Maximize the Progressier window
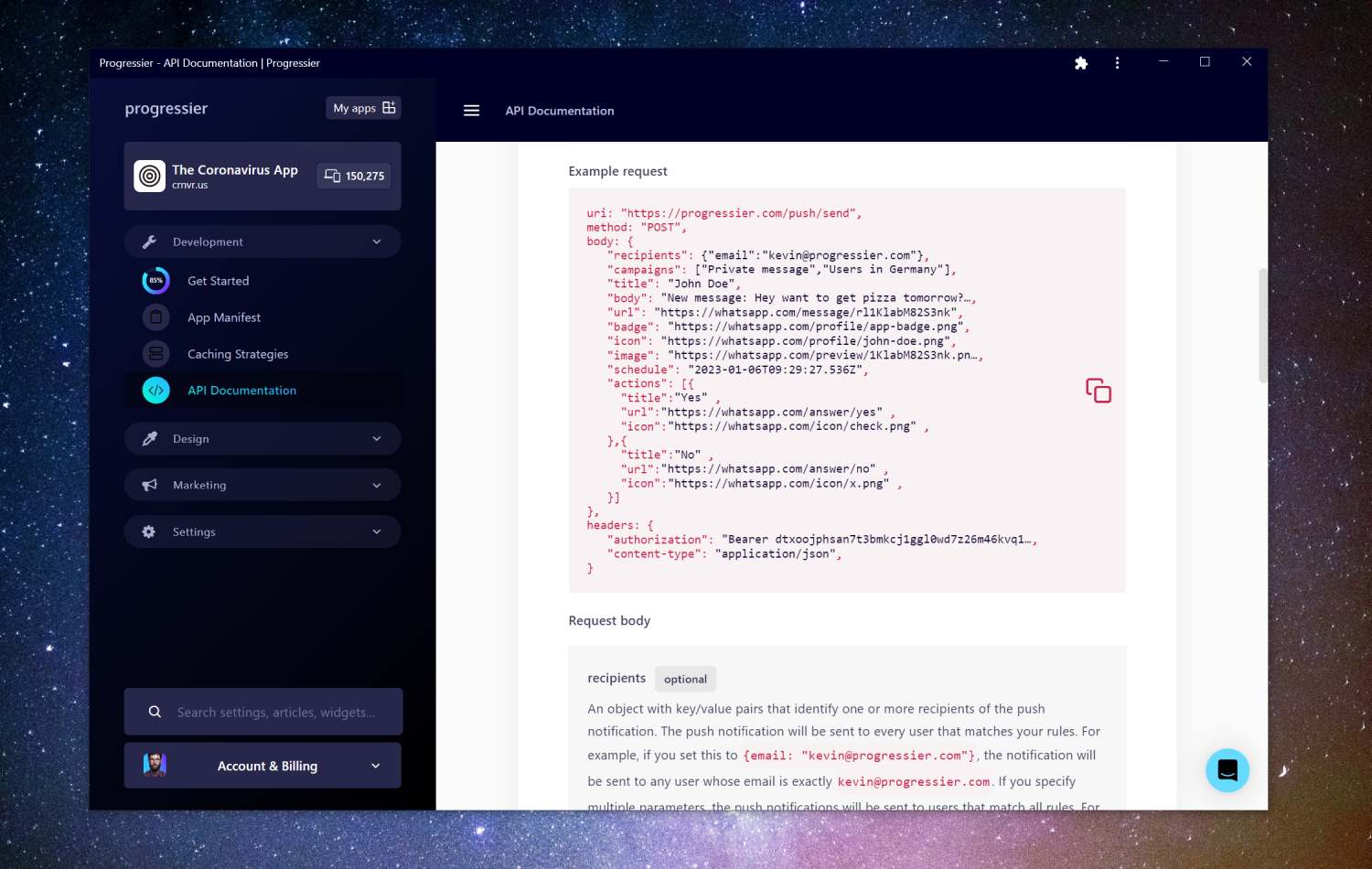1372x869 pixels. click(1205, 61)
